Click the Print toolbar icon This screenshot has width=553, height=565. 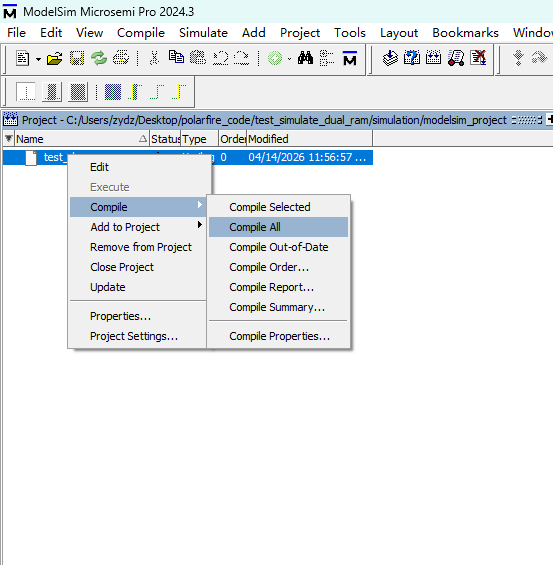121,58
